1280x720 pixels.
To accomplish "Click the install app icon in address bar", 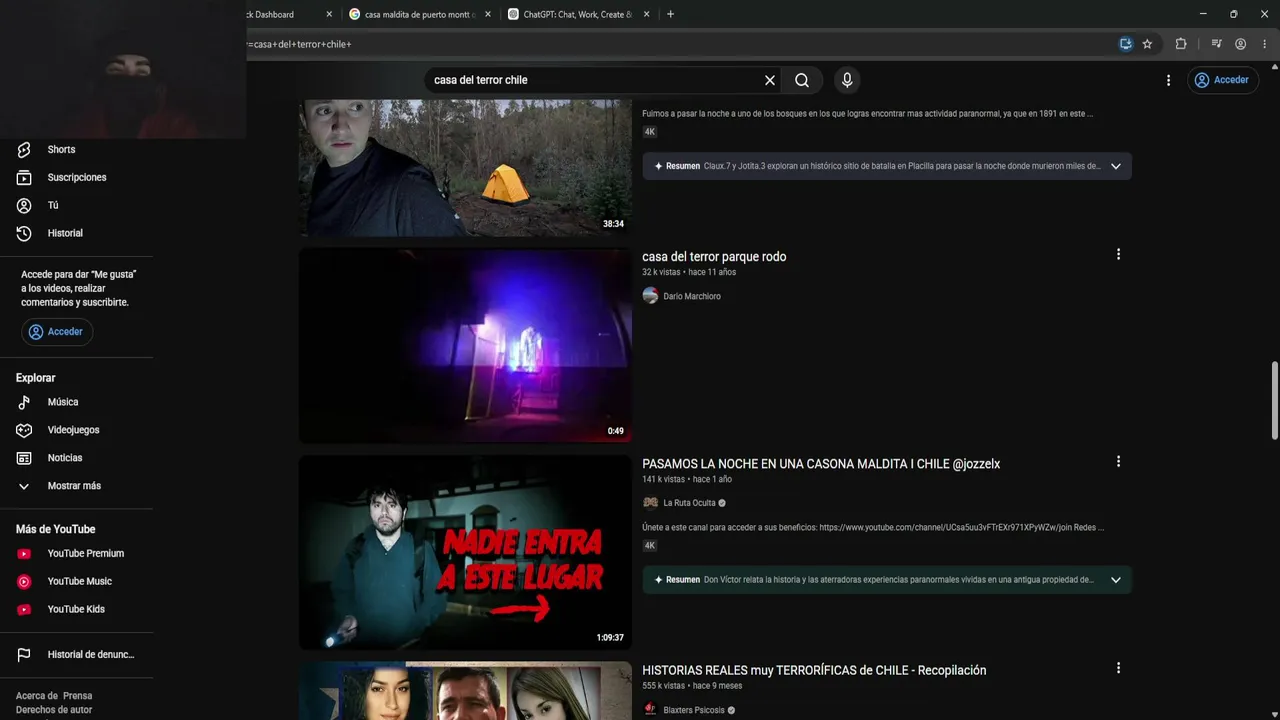I will pyautogui.click(x=1126, y=44).
